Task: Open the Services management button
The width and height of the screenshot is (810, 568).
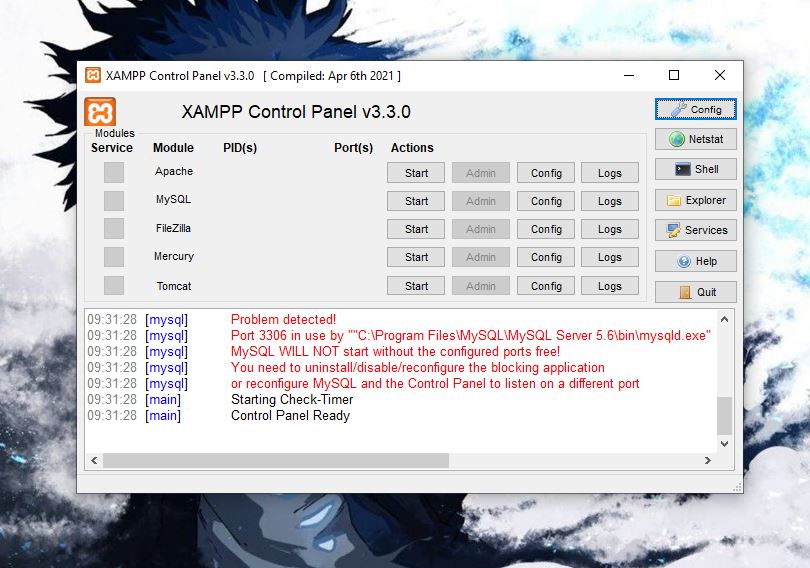Action: (696, 230)
